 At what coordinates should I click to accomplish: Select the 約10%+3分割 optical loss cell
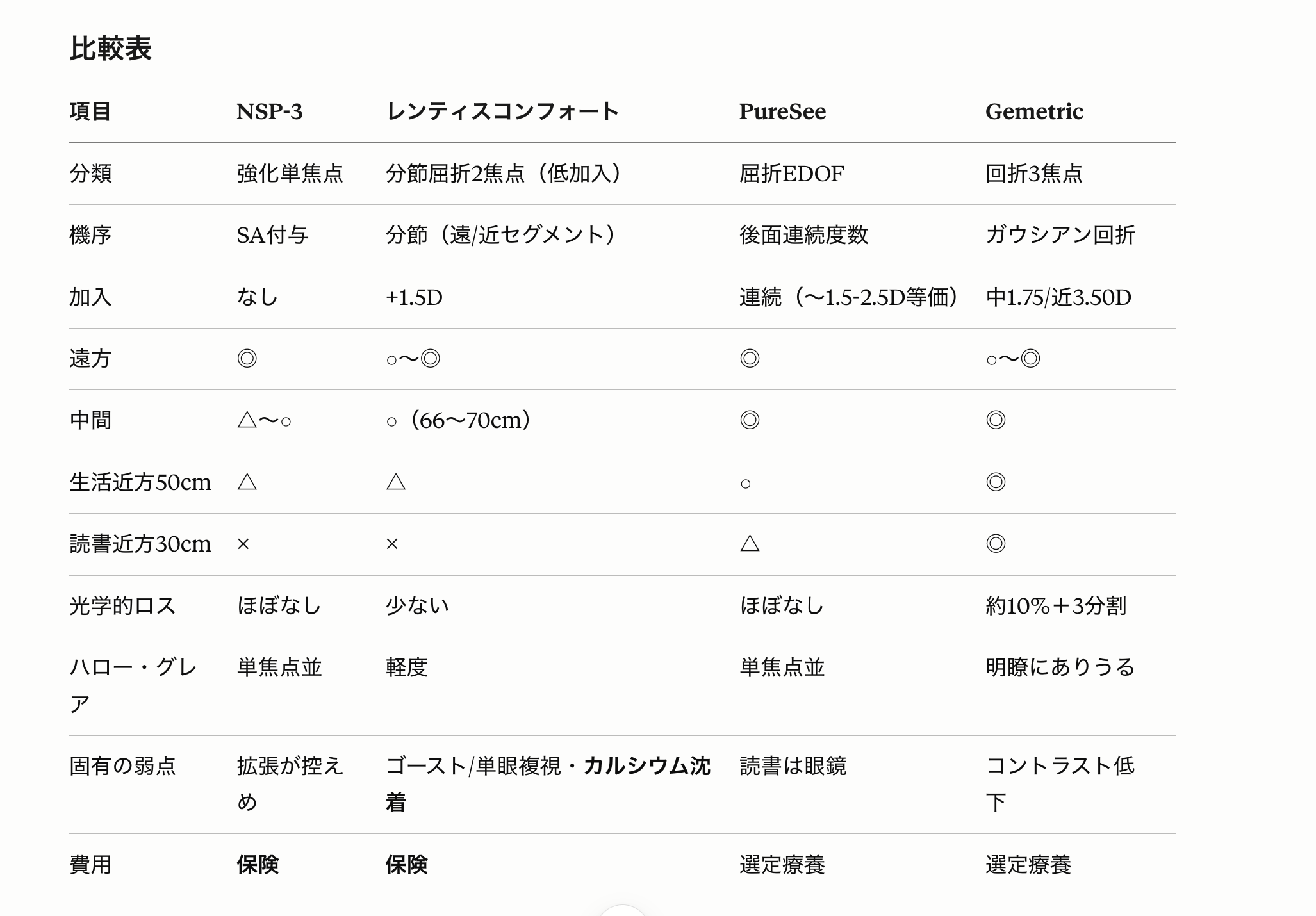[1056, 606]
